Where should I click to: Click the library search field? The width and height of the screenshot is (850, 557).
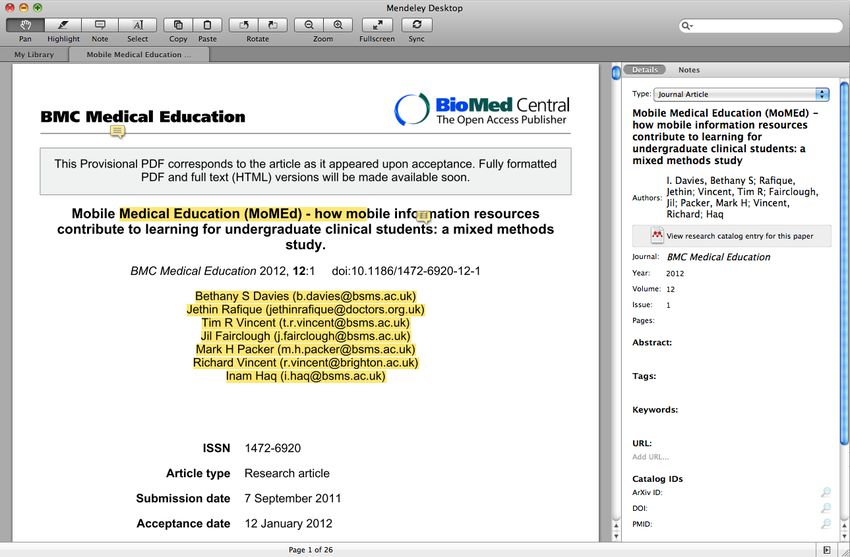(x=761, y=25)
